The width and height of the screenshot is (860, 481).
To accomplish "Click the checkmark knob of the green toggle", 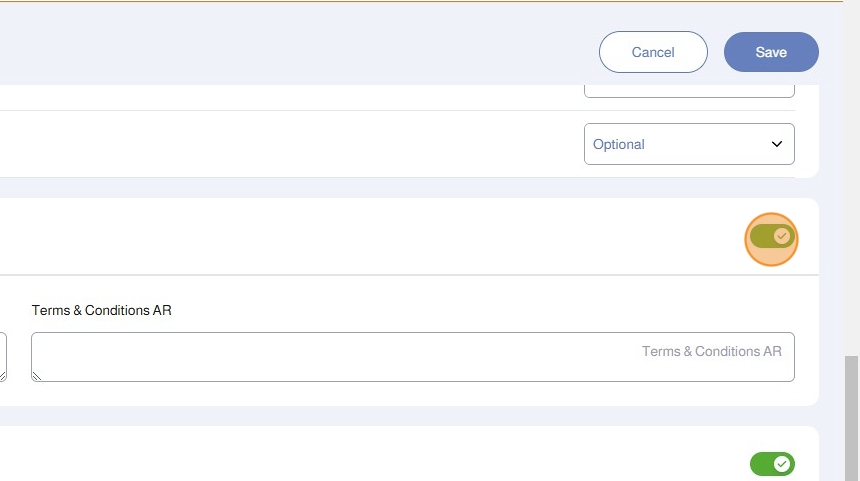I will [x=782, y=464].
